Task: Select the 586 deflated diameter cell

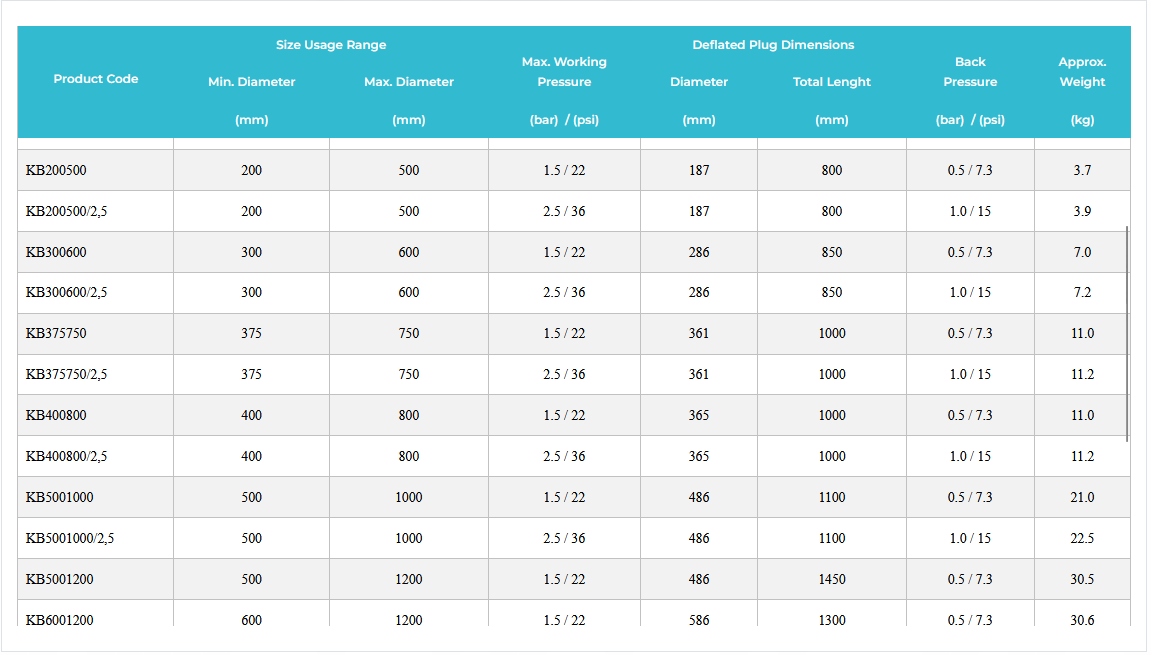Action: pos(699,620)
